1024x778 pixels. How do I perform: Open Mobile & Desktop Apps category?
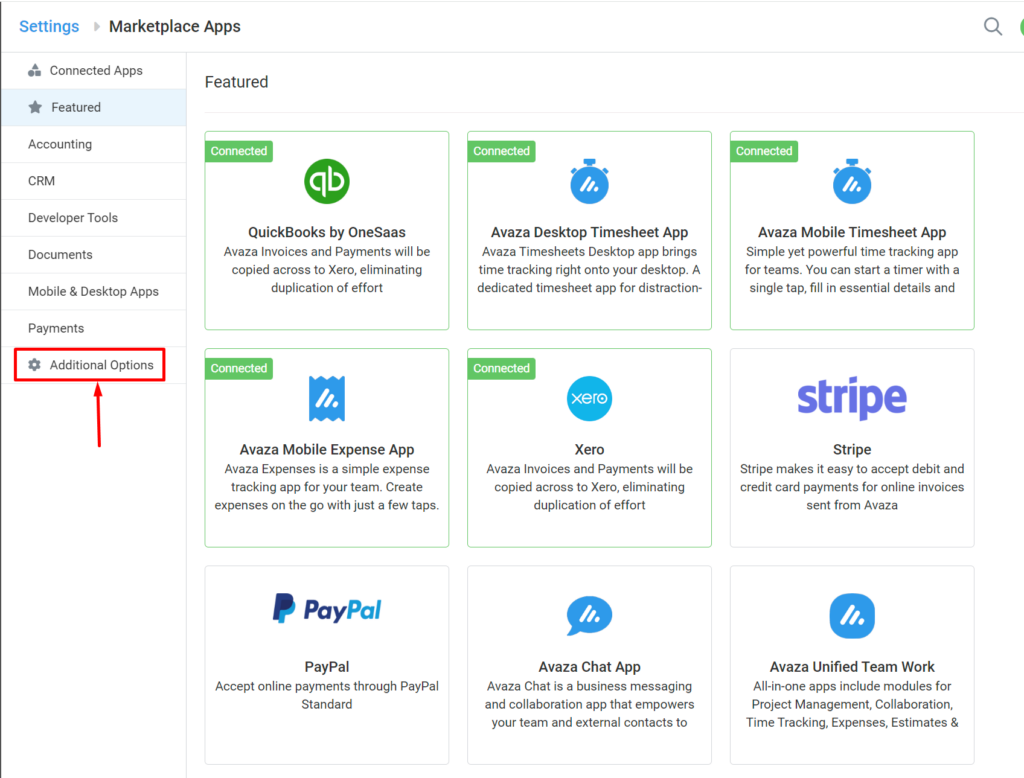pos(94,291)
